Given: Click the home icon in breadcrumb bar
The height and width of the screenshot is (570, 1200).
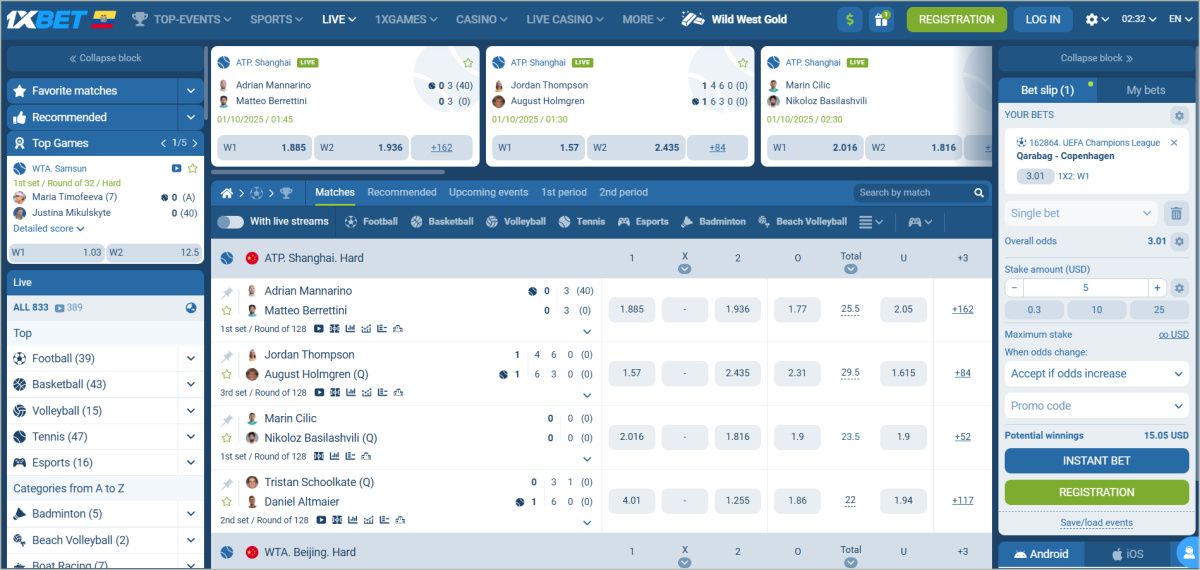Looking at the screenshot, I should [227, 193].
